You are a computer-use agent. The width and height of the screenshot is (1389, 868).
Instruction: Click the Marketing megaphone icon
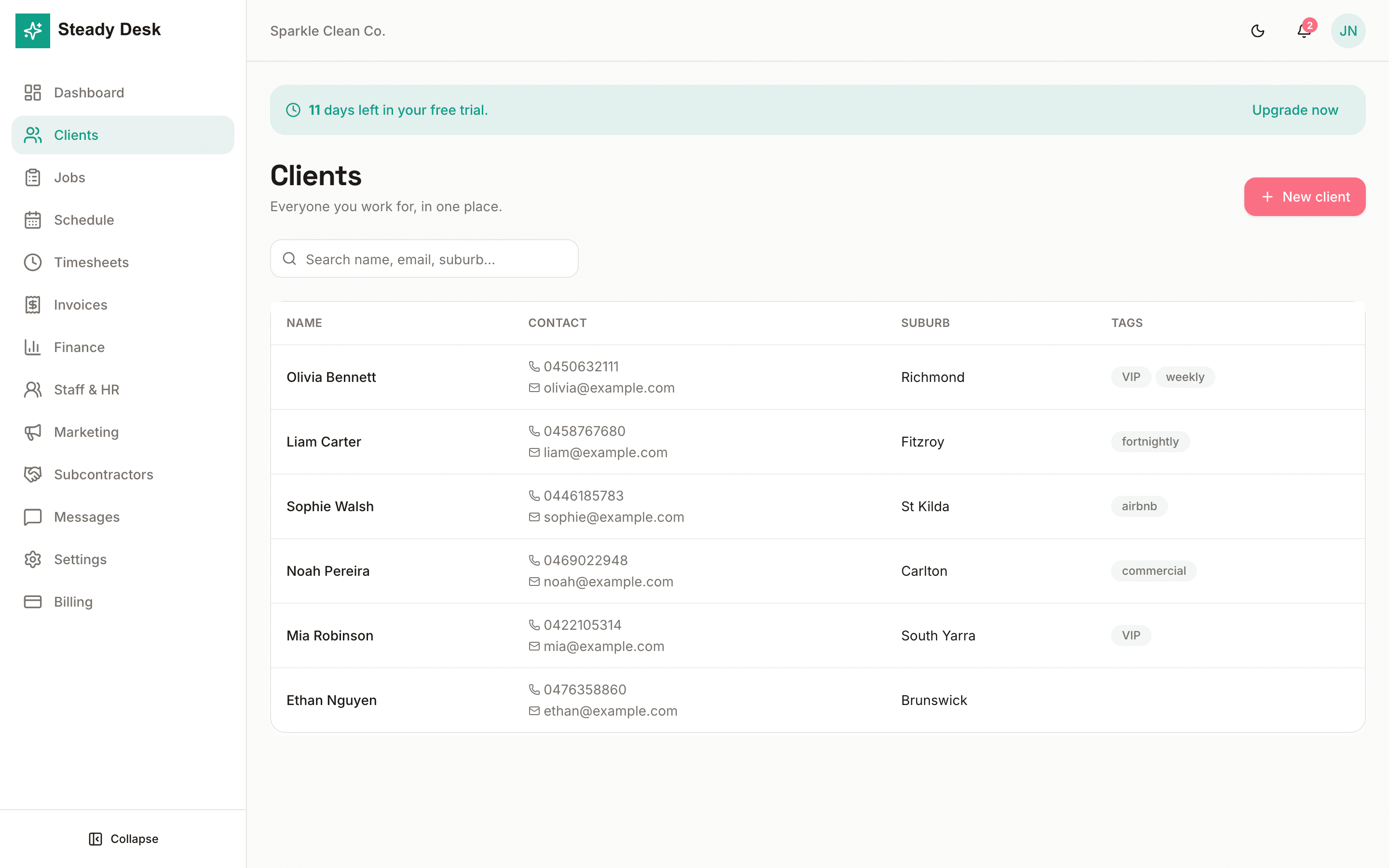click(33, 432)
